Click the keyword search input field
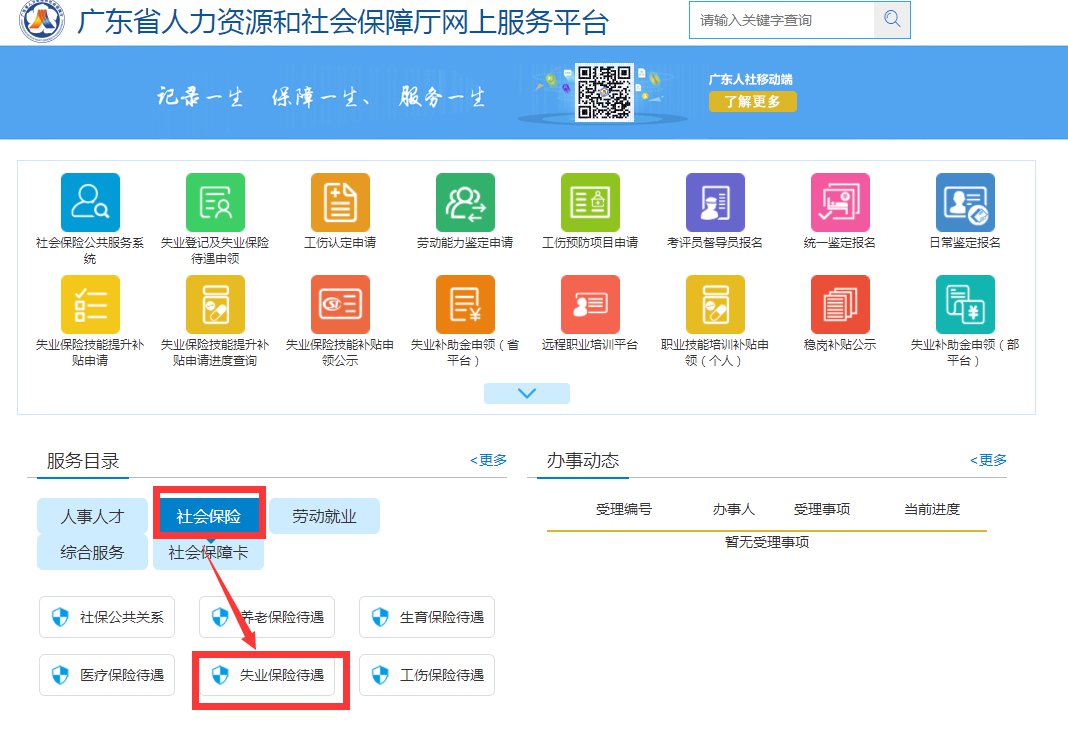 click(781, 20)
